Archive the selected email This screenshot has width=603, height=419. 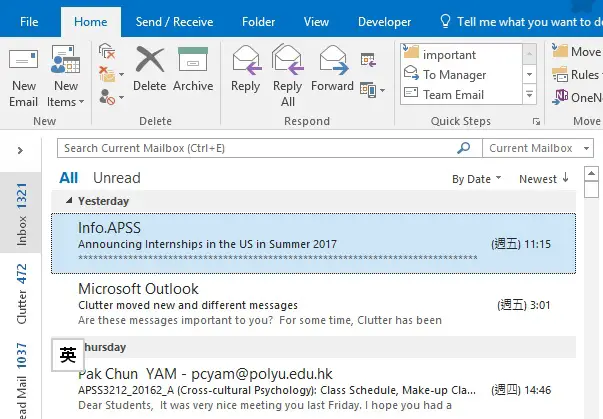tap(193, 69)
